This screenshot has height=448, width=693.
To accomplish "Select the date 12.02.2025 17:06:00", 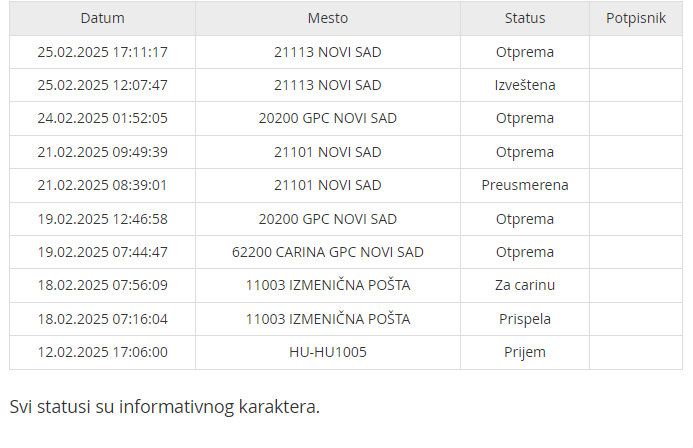I will tap(102, 352).
